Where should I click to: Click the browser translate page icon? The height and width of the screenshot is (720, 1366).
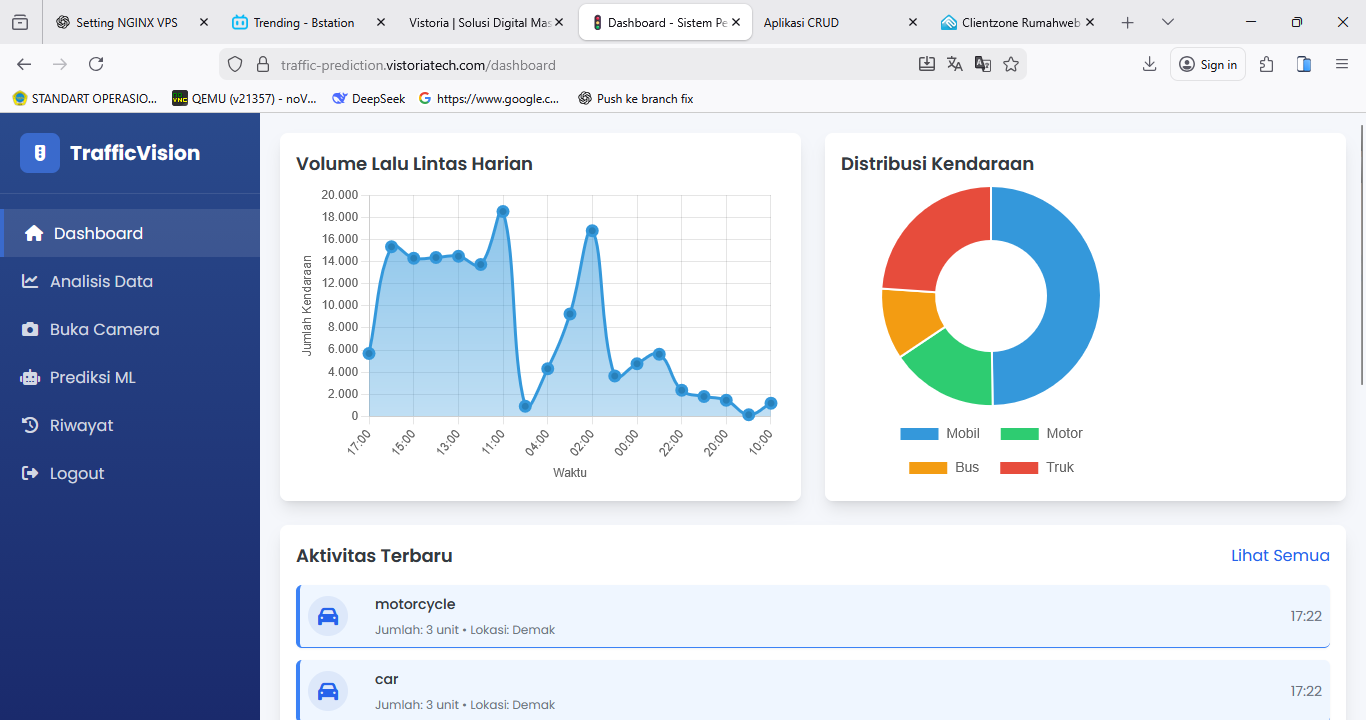pos(955,64)
